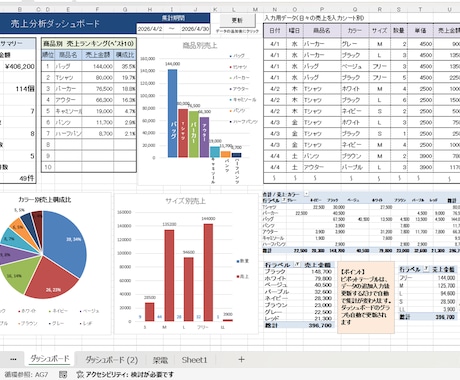Click the red Tシャツ bar in product chart
Image resolution: width=460 pixels, height=380 pixels.
coord(183,133)
